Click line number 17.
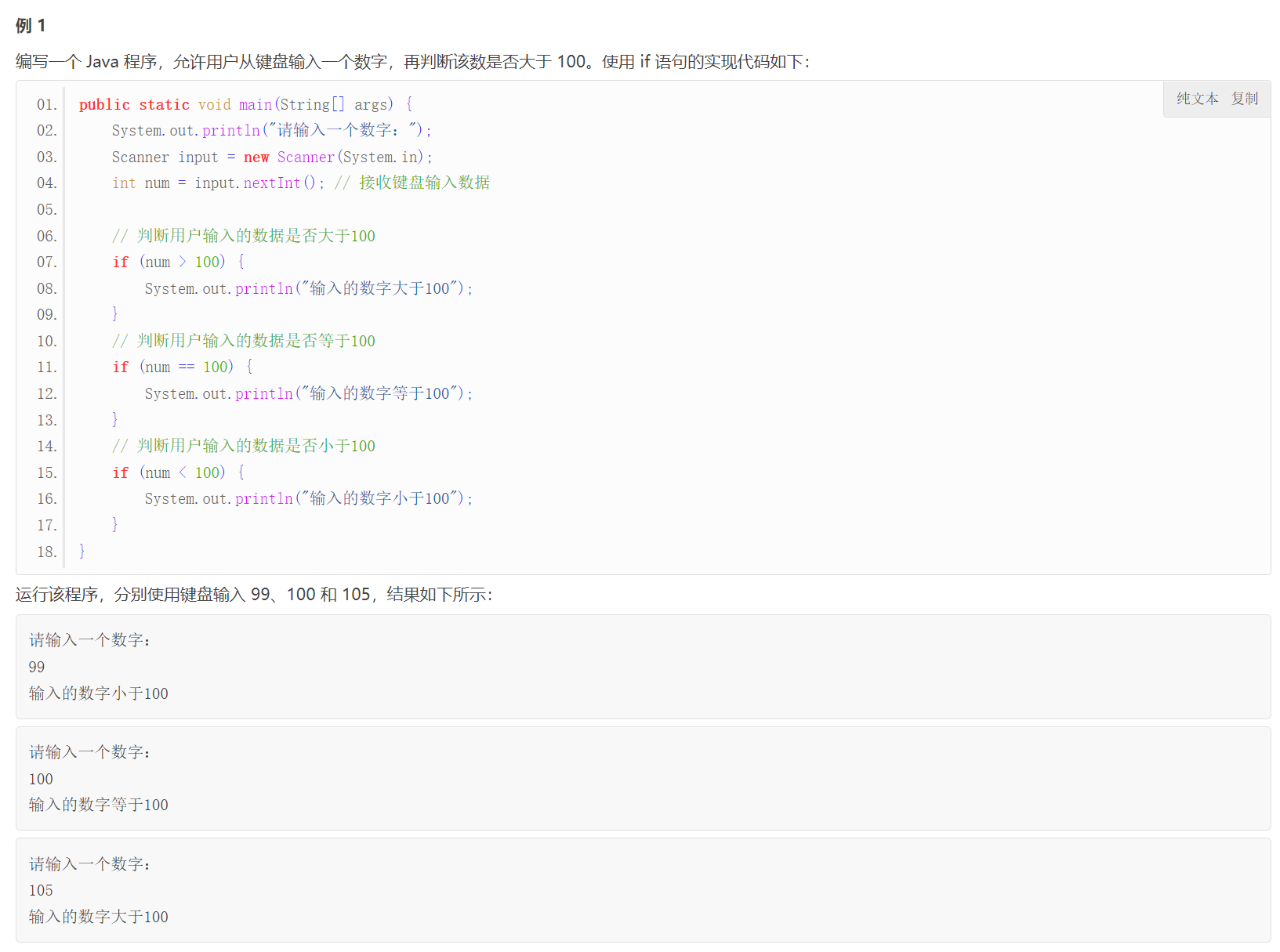 point(47,526)
